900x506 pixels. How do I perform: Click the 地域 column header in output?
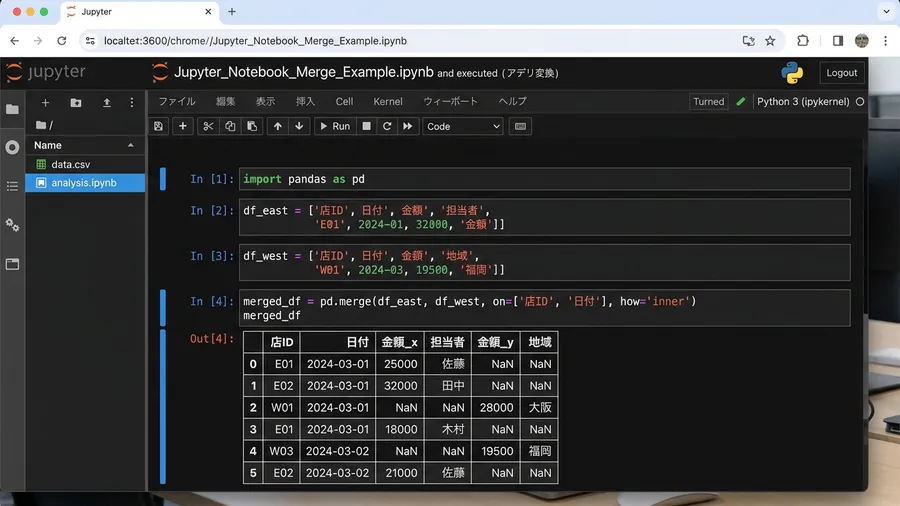pyautogui.click(x=540, y=342)
